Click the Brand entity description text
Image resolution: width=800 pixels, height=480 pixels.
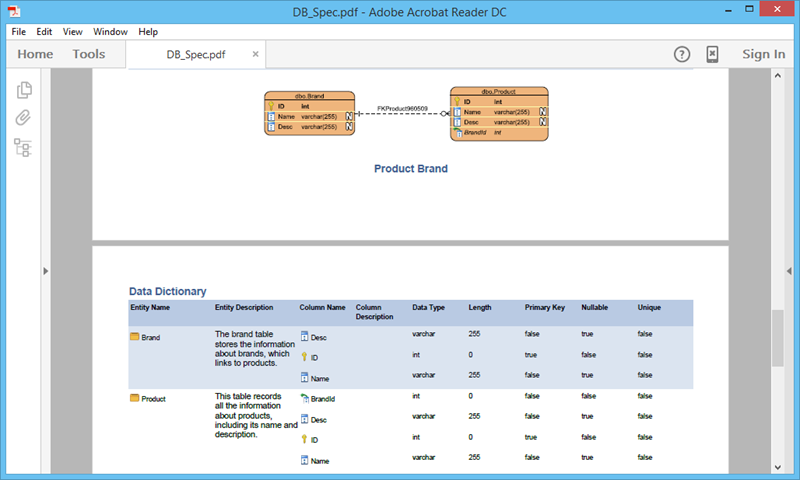[255, 348]
